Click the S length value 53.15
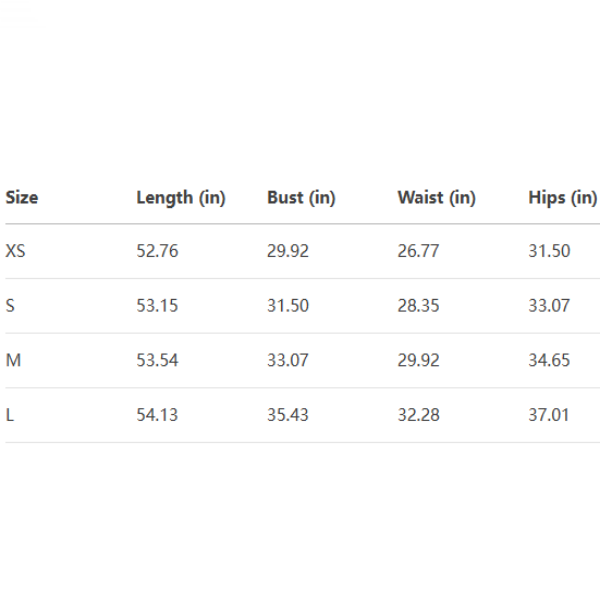 point(157,306)
